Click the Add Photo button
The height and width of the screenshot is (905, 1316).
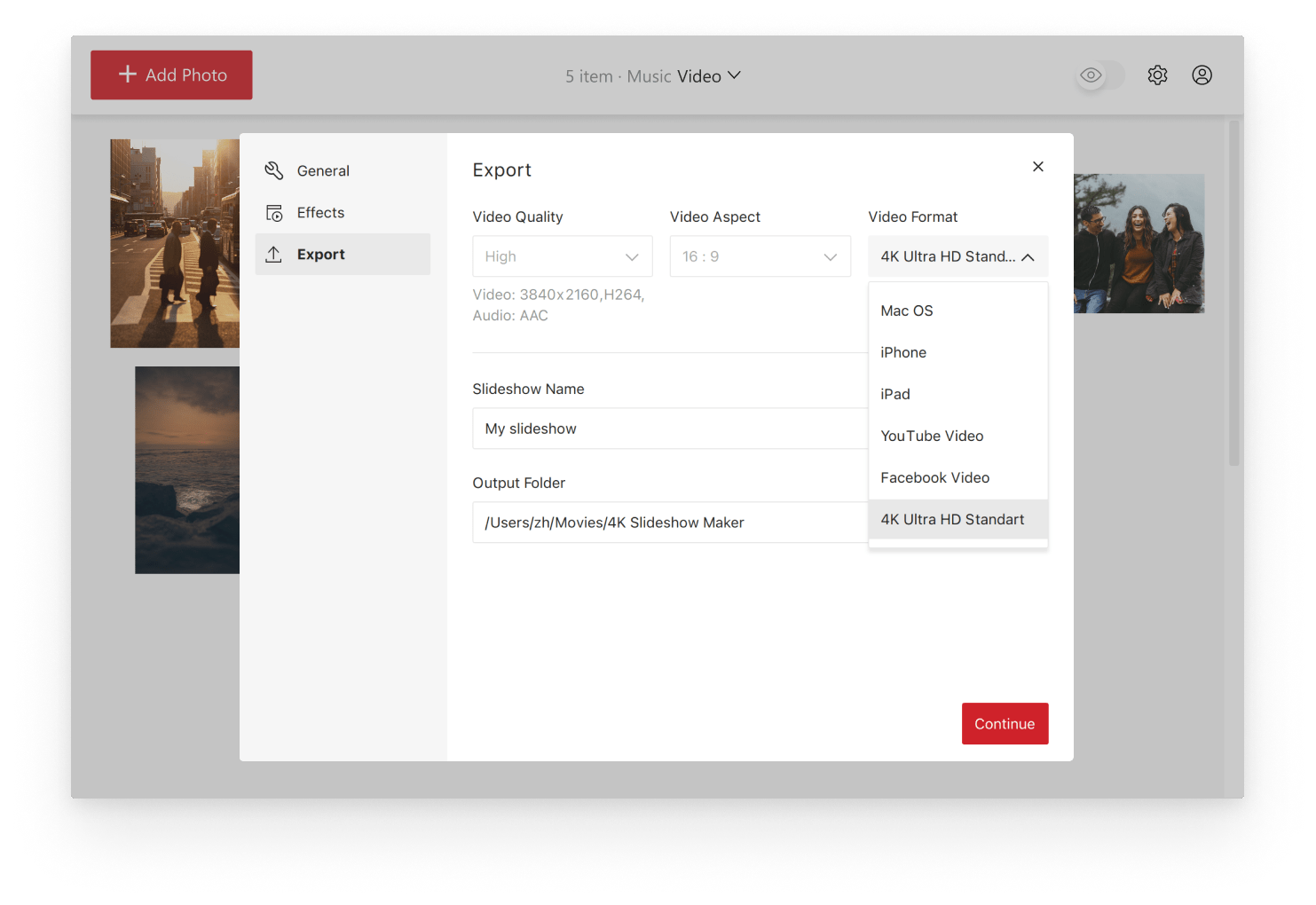pyautogui.click(x=170, y=75)
